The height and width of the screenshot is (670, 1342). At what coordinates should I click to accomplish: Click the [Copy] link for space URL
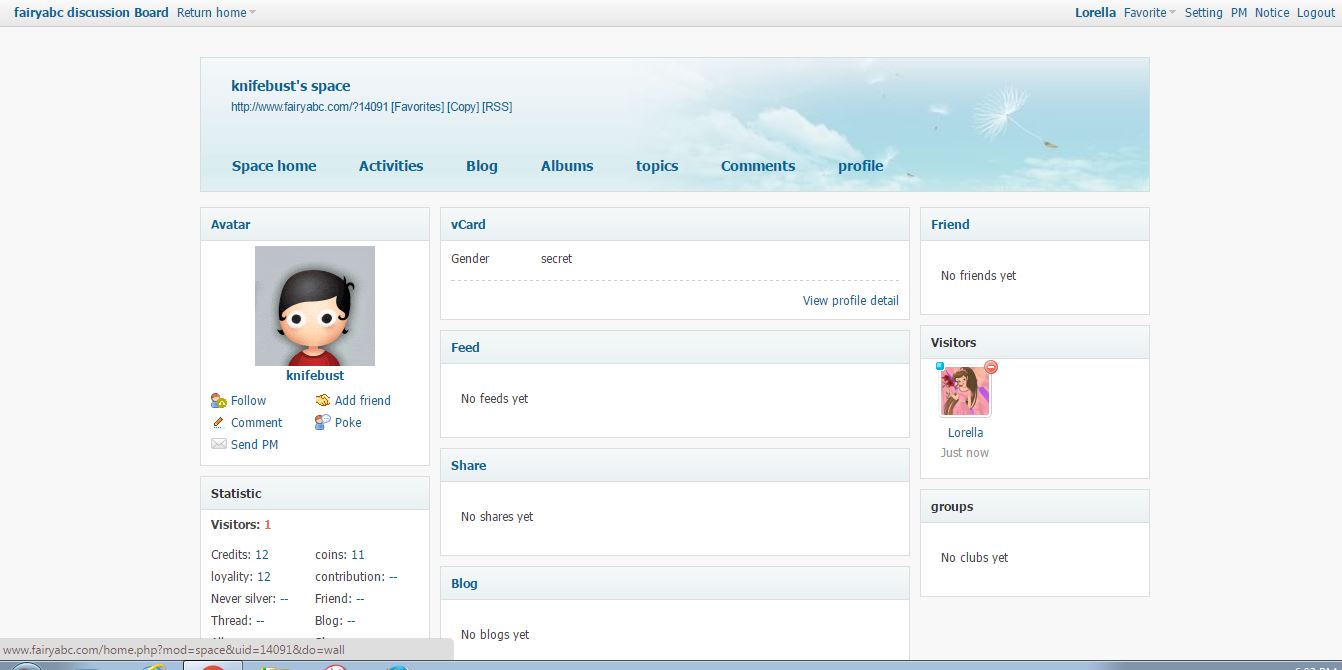[462, 107]
